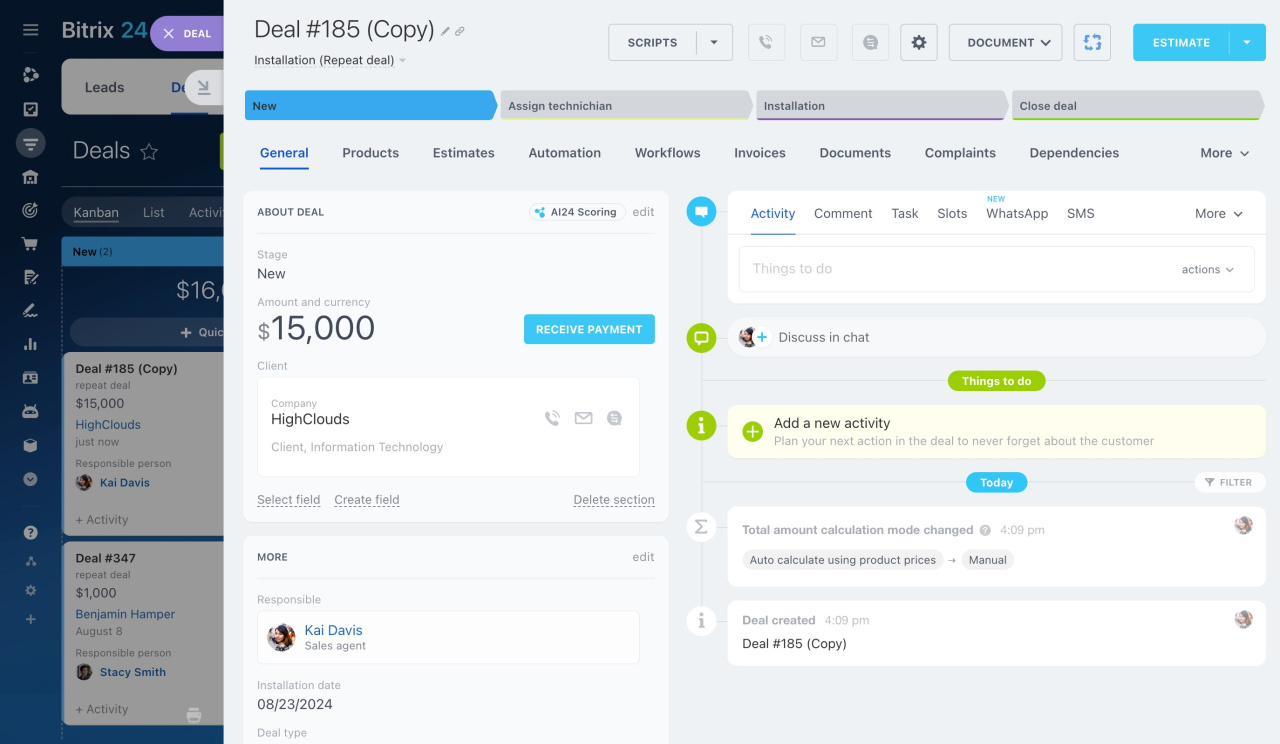1280x744 pixels.
Task: Open the hamburger menu in left sidebar
Action: [x=31, y=30]
